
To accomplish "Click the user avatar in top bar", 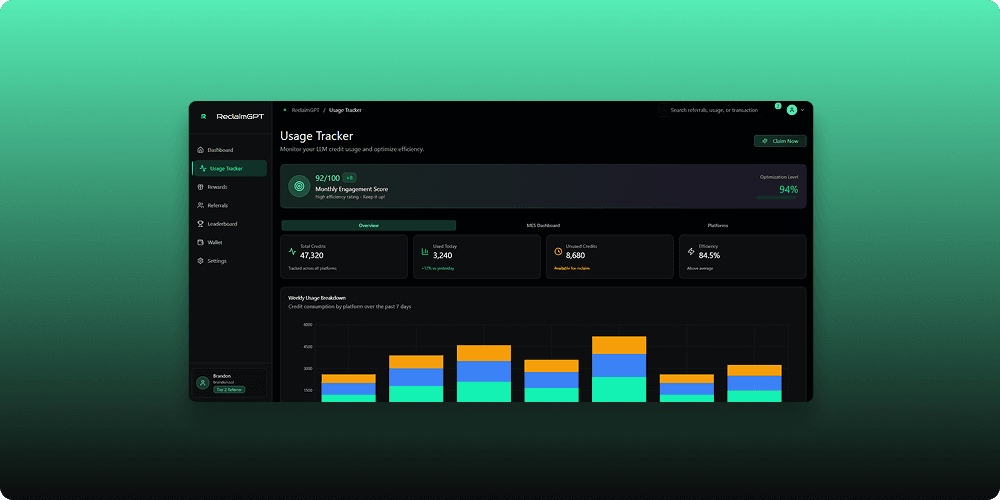I will click(x=791, y=110).
